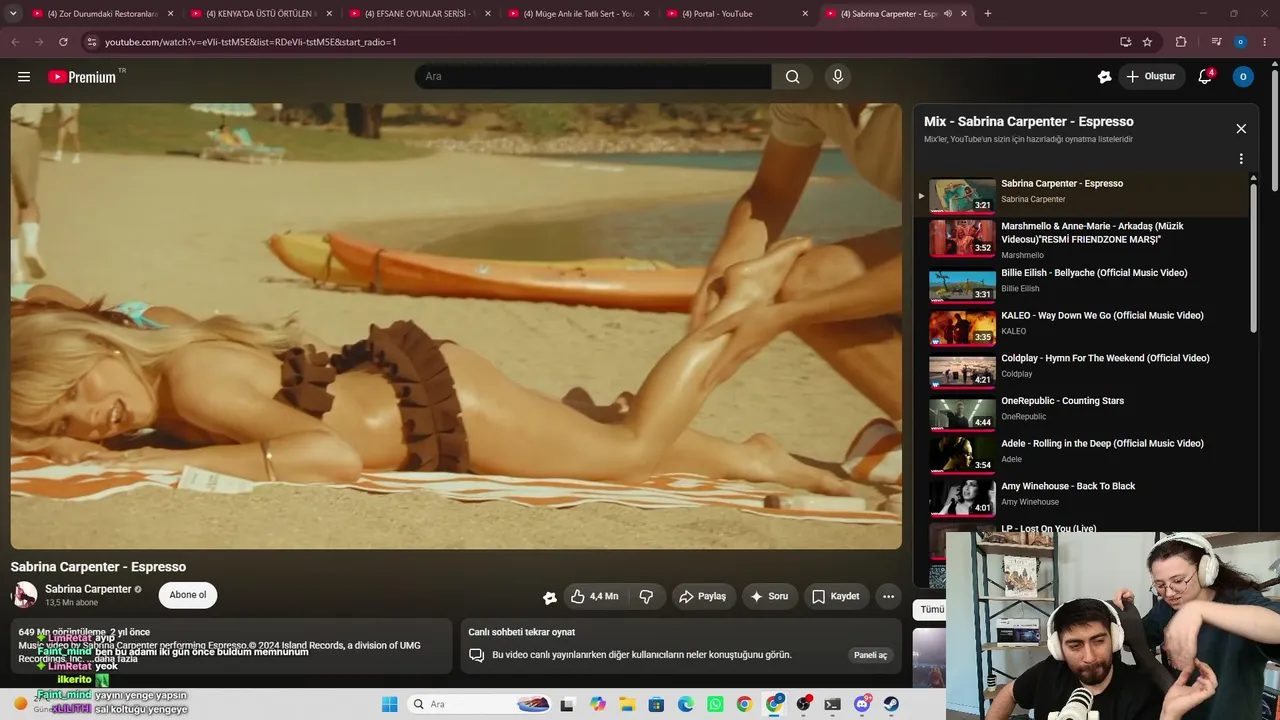Image resolution: width=1280 pixels, height=720 pixels.
Task: Open the YouTube guide hamburger menu
Action: point(24,77)
